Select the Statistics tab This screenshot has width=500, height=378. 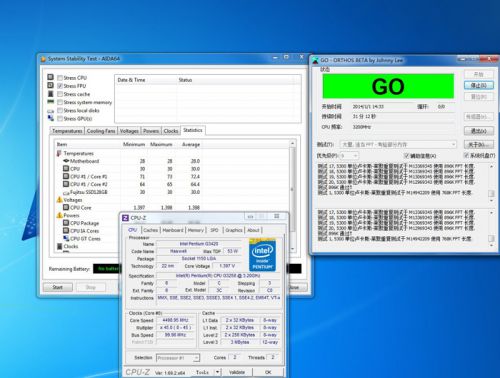tap(193, 130)
